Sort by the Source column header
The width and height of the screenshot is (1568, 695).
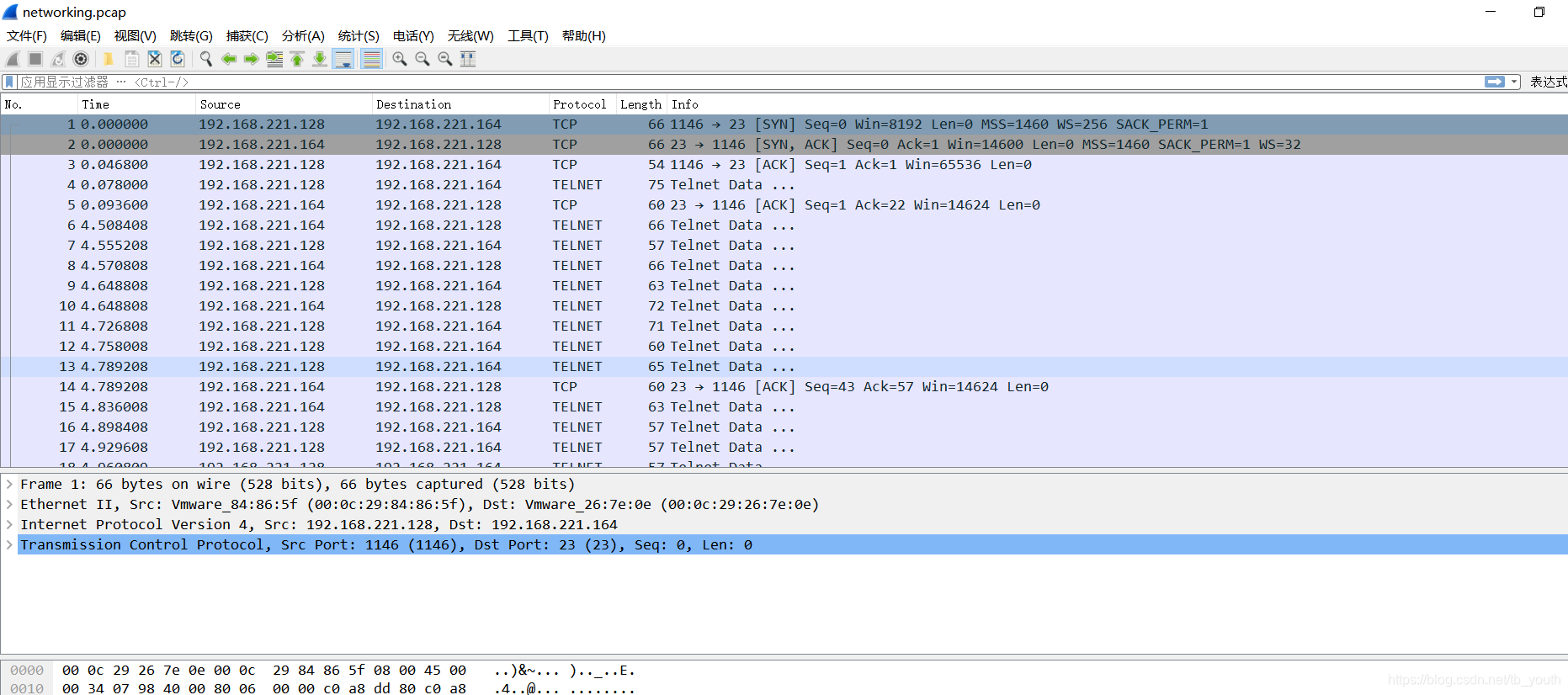point(284,104)
